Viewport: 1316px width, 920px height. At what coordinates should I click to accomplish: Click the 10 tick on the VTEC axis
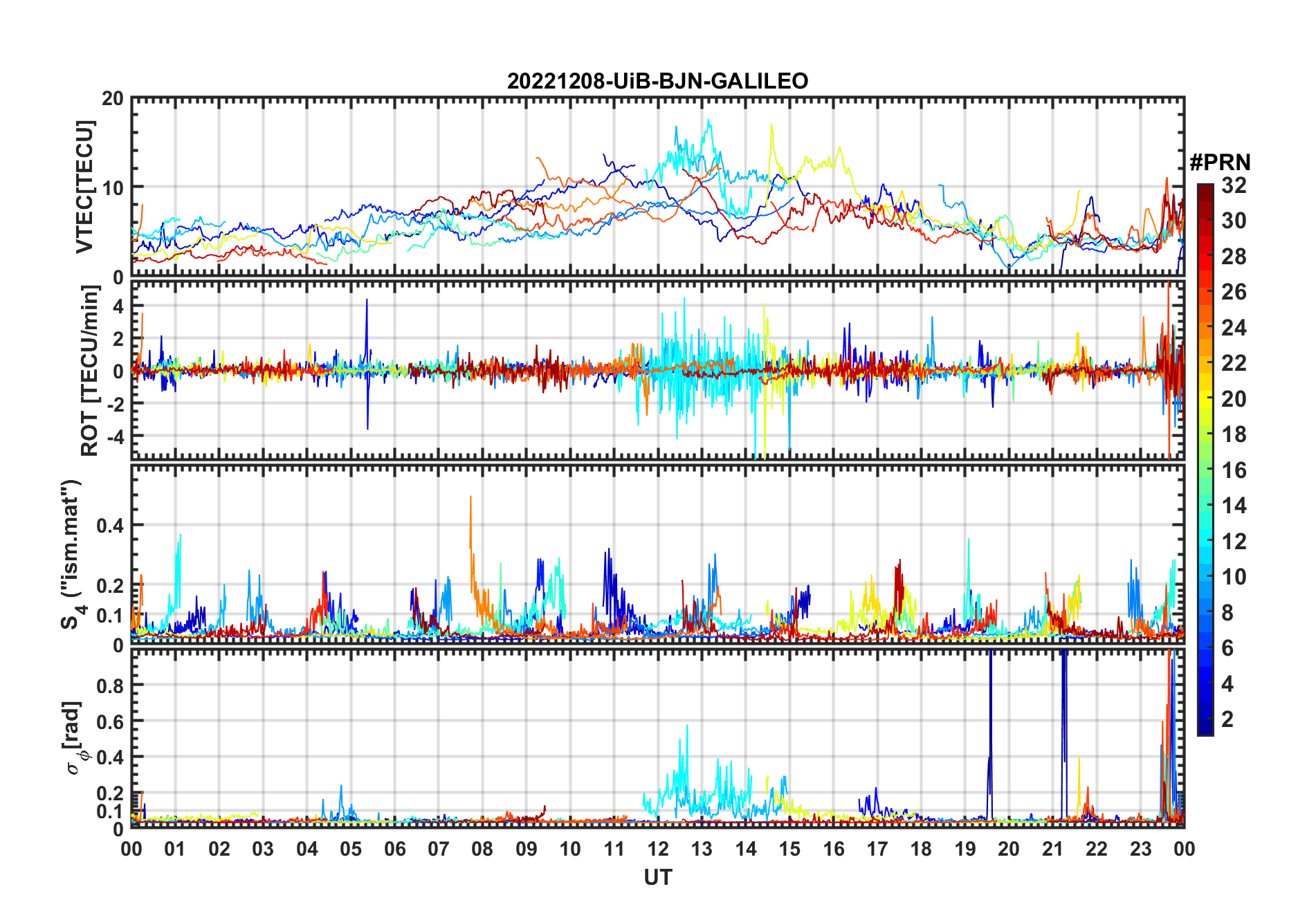pyautogui.click(x=113, y=187)
